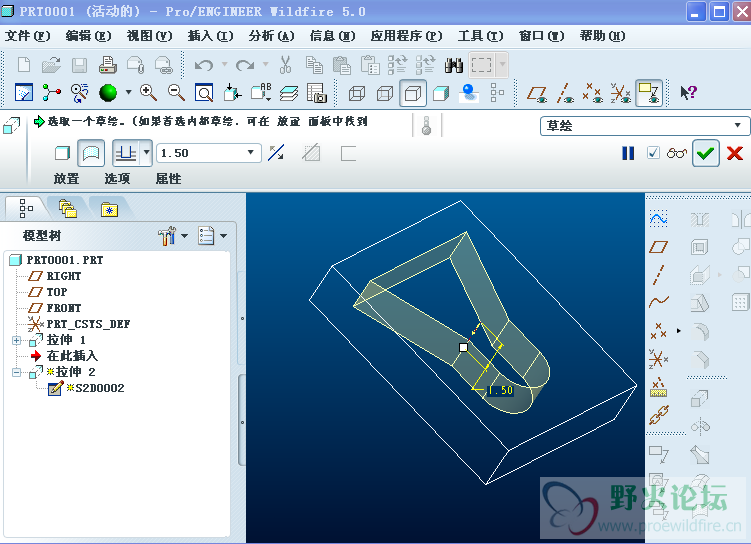The height and width of the screenshot is (544, 751).
Task: Toggle datum axes display
Action: tap(565, 93)
